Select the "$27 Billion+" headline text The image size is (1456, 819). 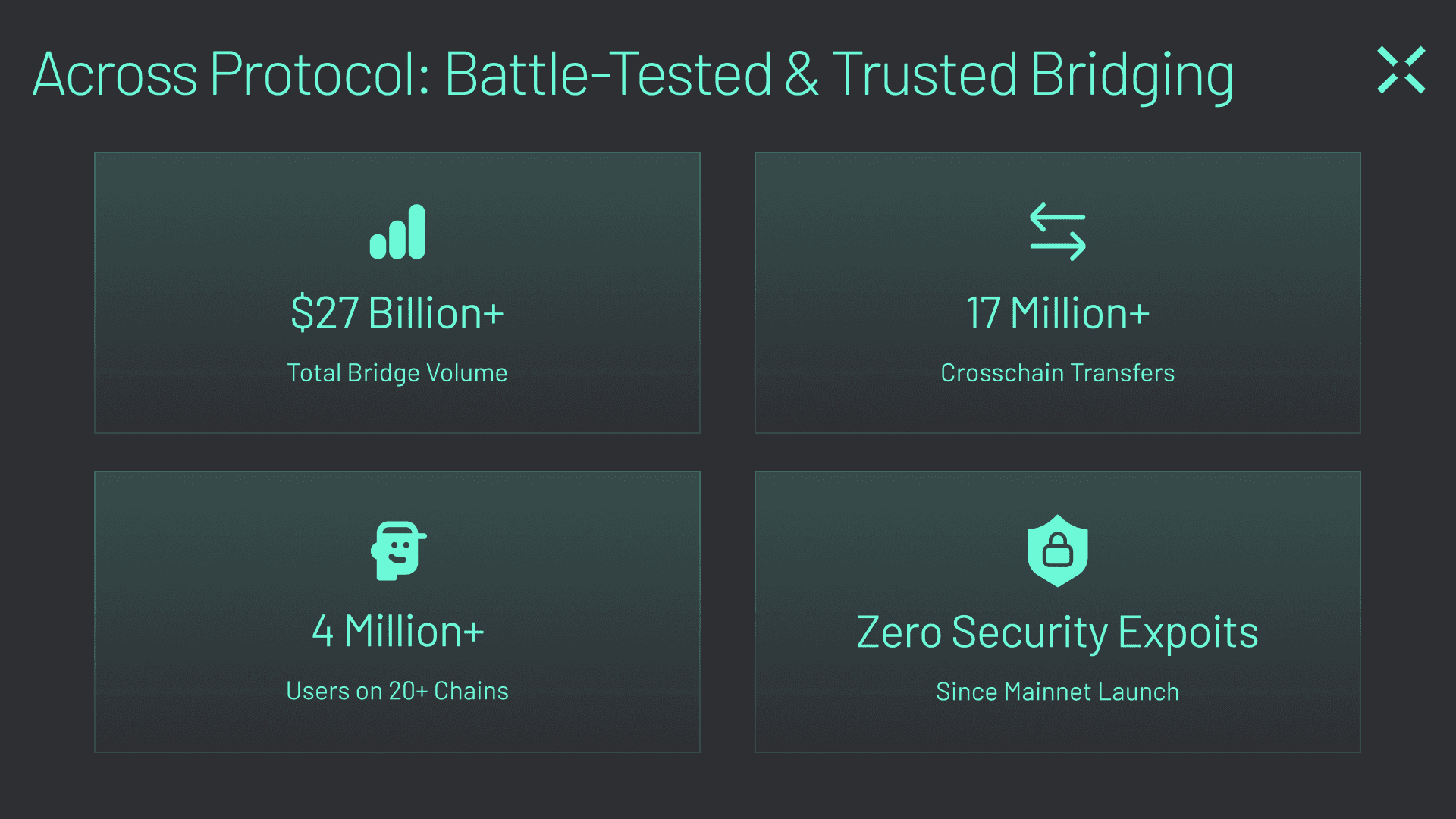coord(397,313)
